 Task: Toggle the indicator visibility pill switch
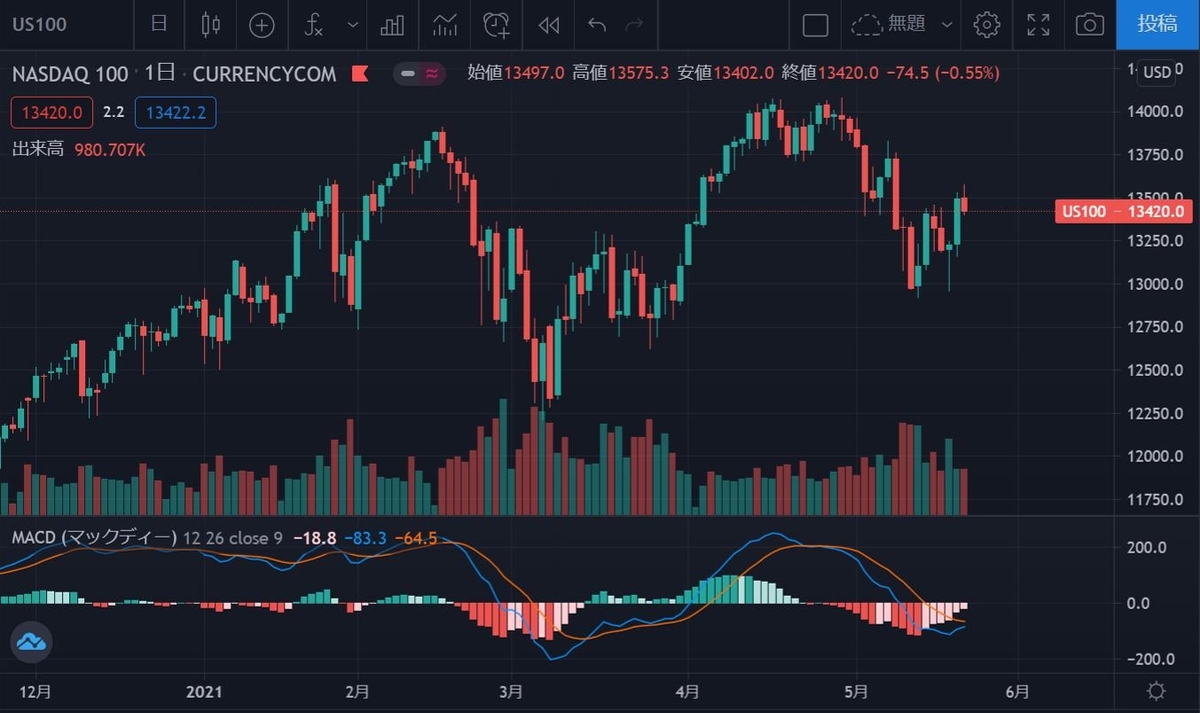pyautogui.click(x=420, y=73)
